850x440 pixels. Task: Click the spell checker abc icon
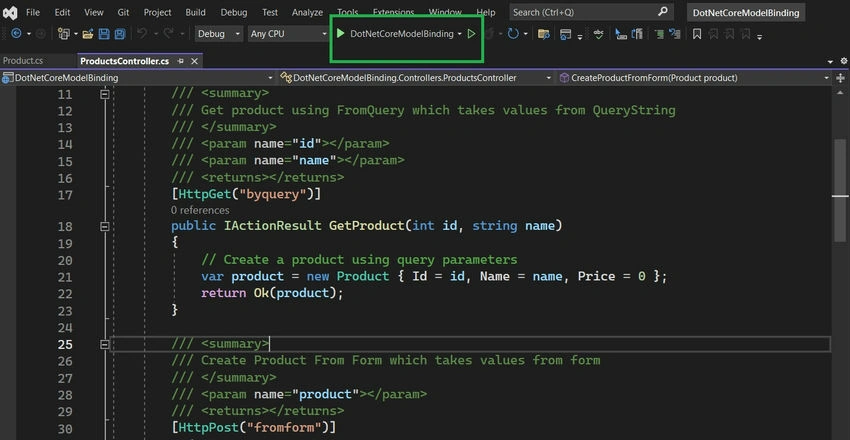tap(598, 34)
